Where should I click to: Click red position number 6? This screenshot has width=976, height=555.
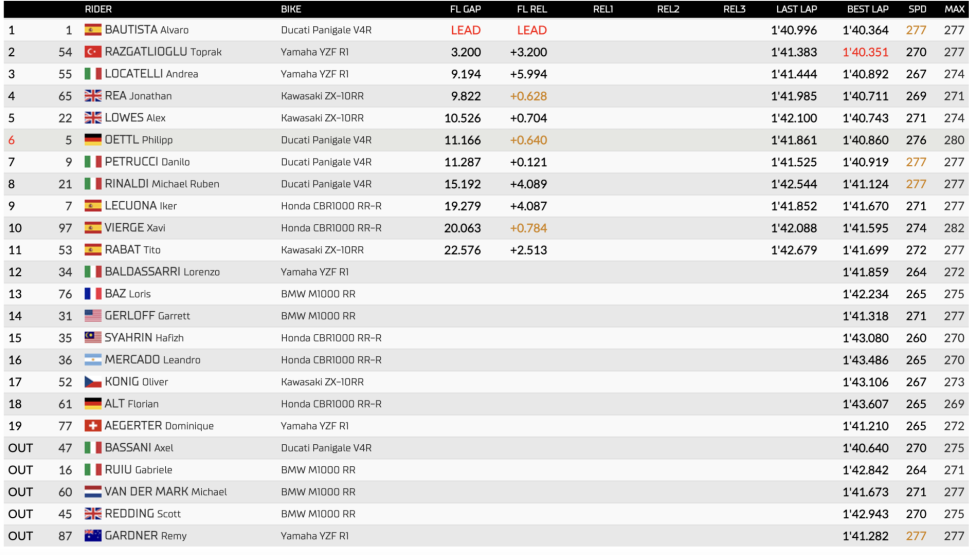click(x=11, y=140)
